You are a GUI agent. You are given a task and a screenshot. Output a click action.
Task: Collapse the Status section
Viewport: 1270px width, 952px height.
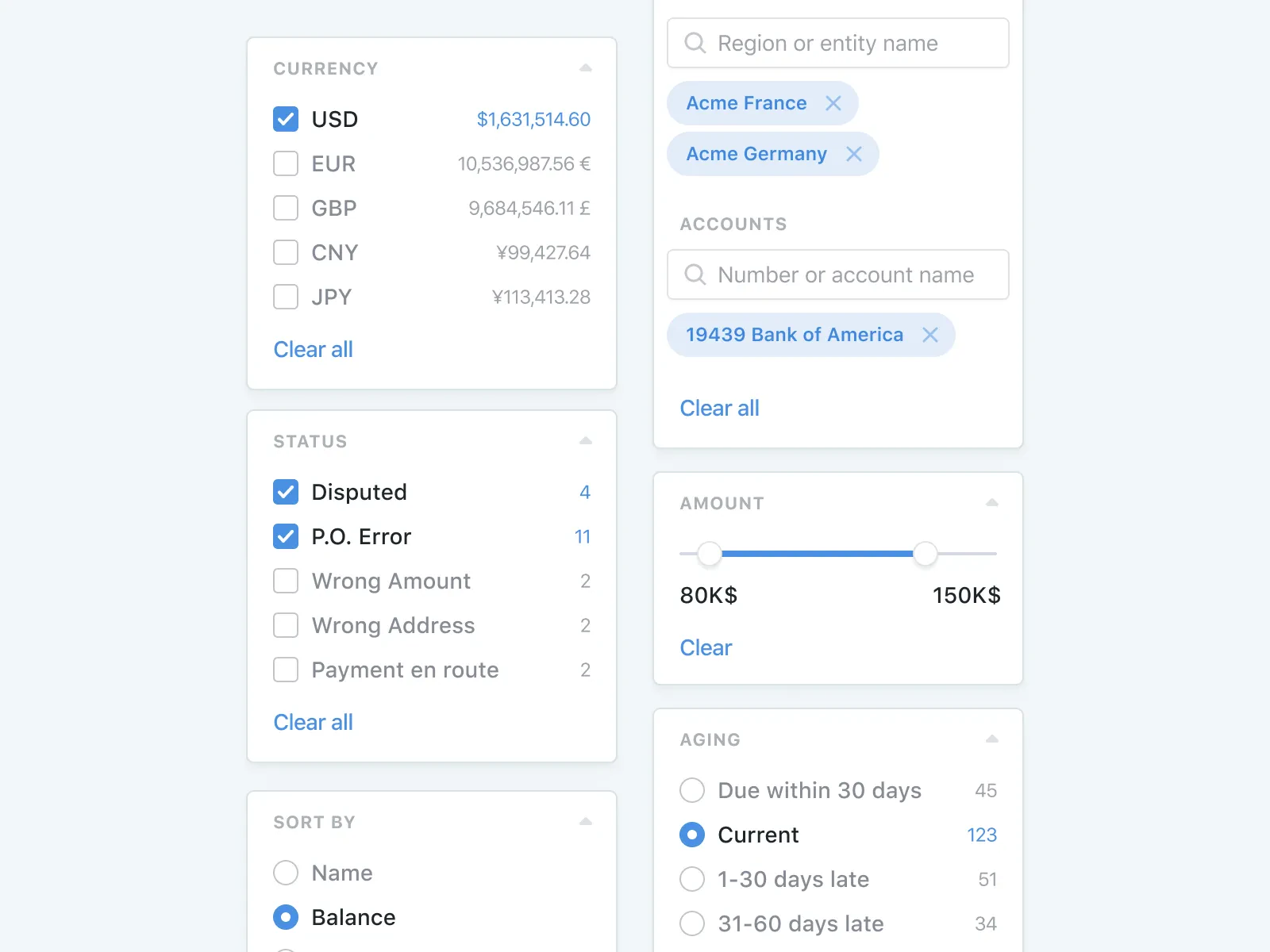coord(586,440)
